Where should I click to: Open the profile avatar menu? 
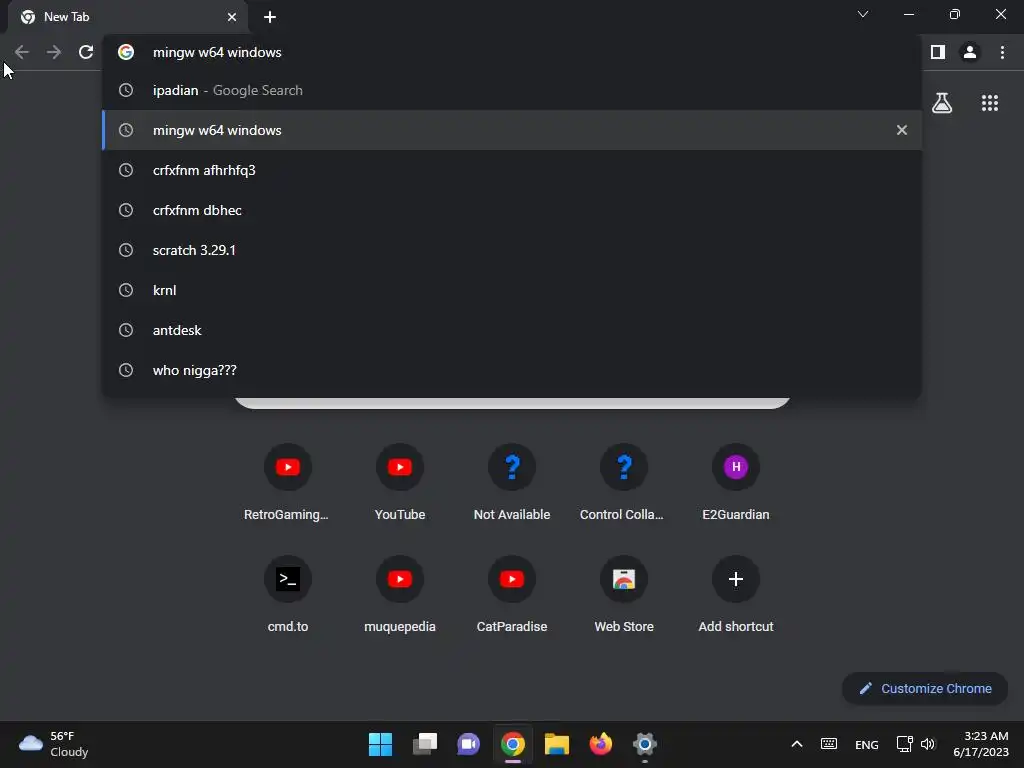(x=970, y=52)
